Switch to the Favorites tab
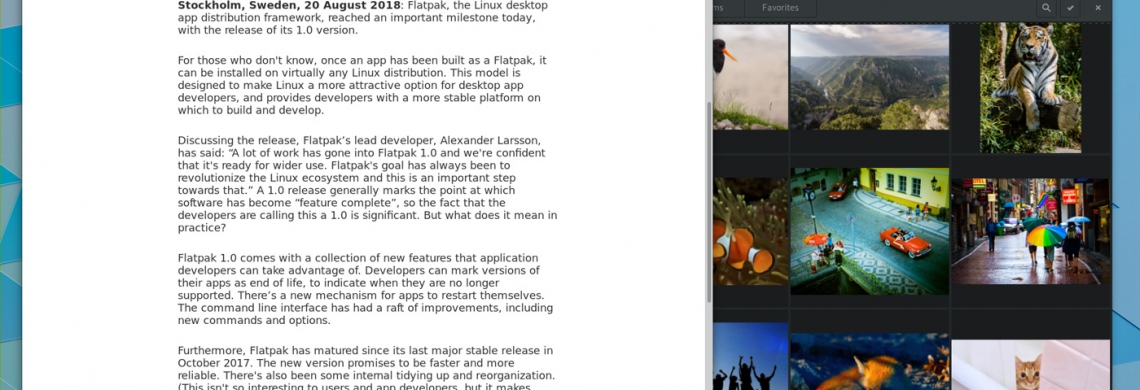This screenshot has height=390, width=1140. pyautogui.click(x=780, y=8)
